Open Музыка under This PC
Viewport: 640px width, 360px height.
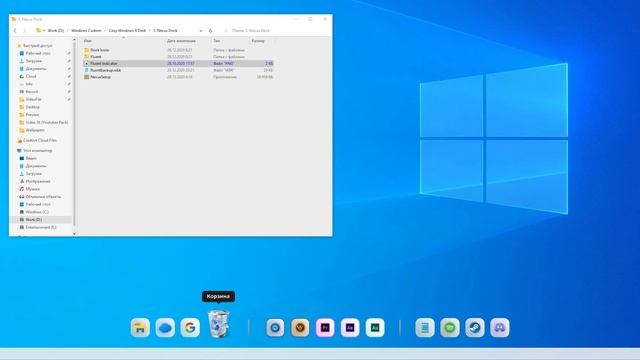[x=33, y=189]
